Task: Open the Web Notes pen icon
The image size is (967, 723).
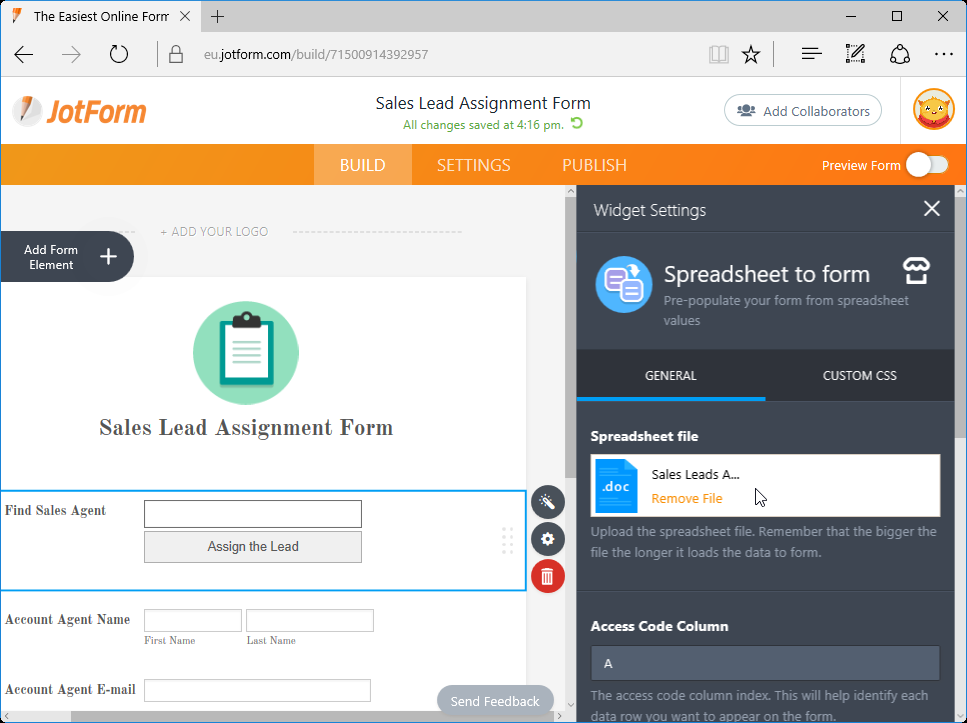Action: point(855,54)
